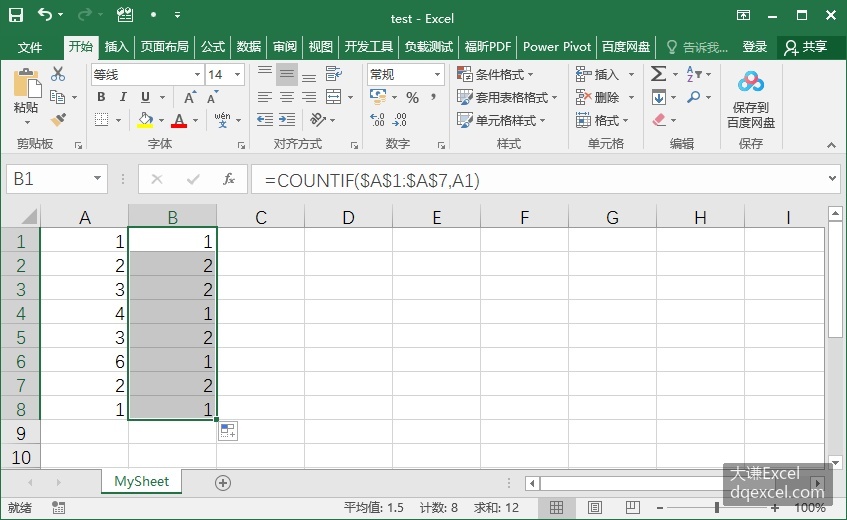
Task: Set middle vertical alignment
Action: coord(287,74)
